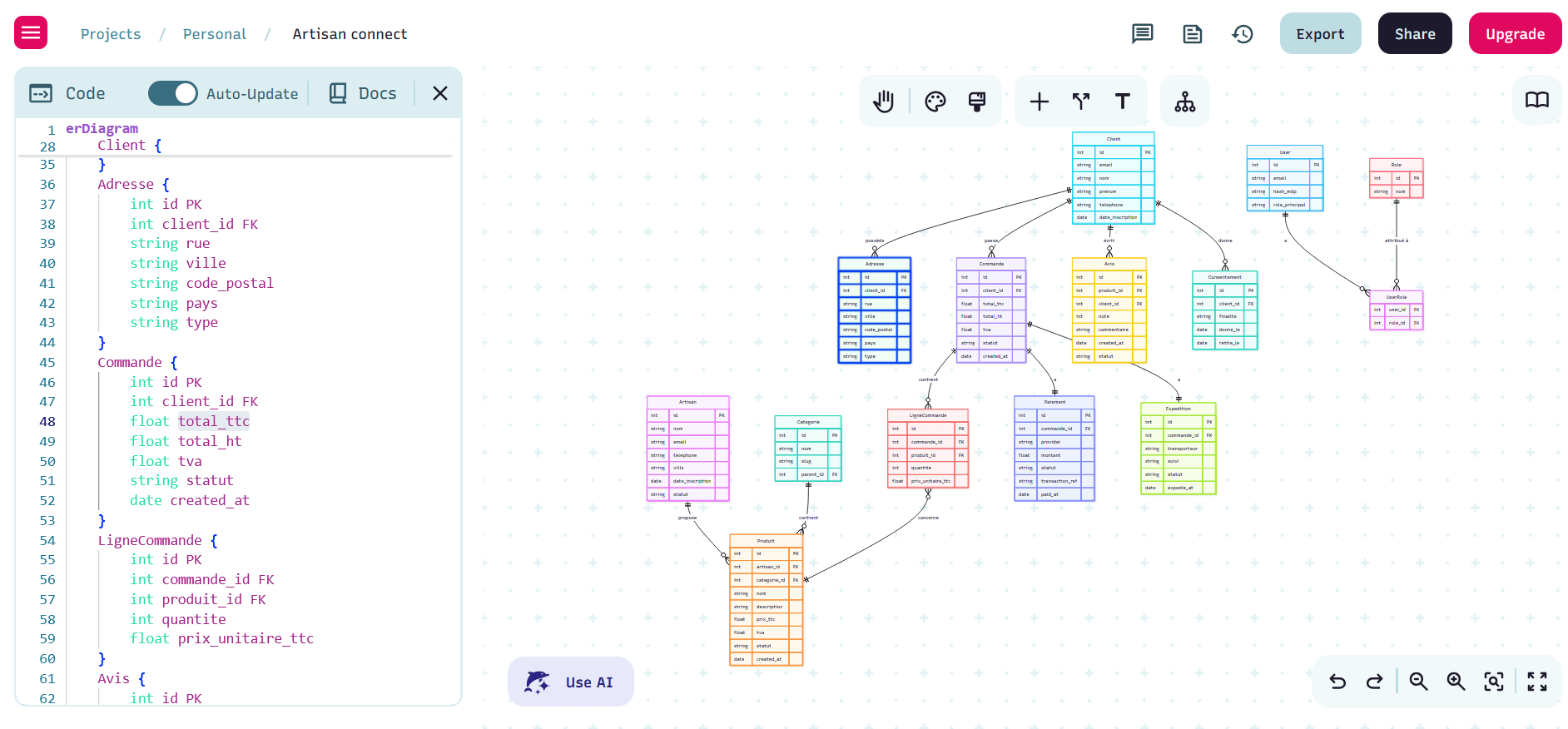
Task: Select the Commande entity in diagram
Action: pyautogui.click(x=991, y=310)
